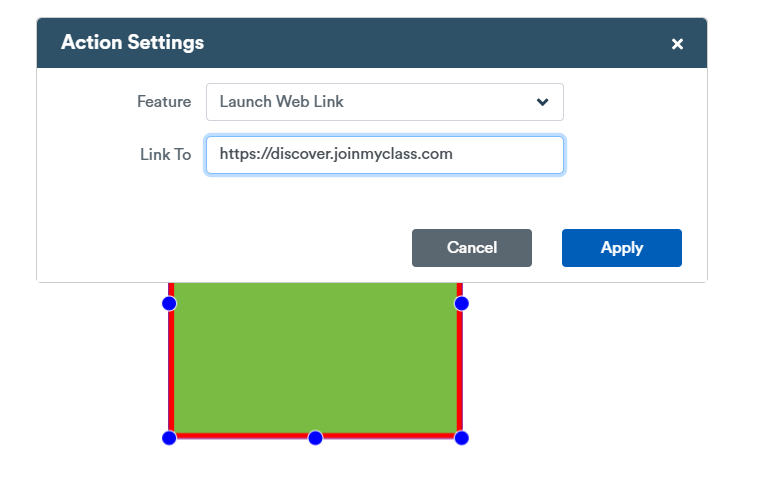
Task: Click the red left border of rectangle
Action: point(171,368)
